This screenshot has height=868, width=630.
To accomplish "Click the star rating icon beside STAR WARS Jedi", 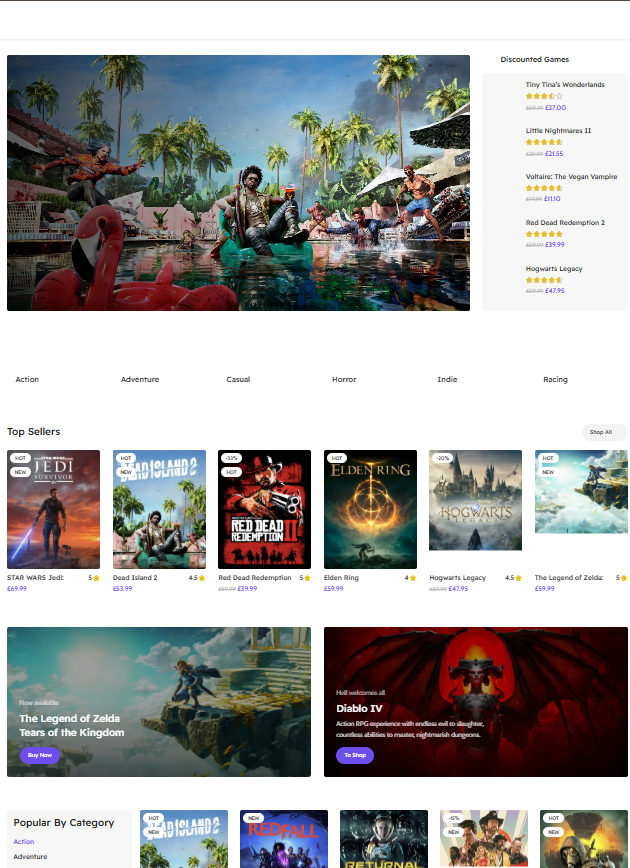I will coord(96,578).
